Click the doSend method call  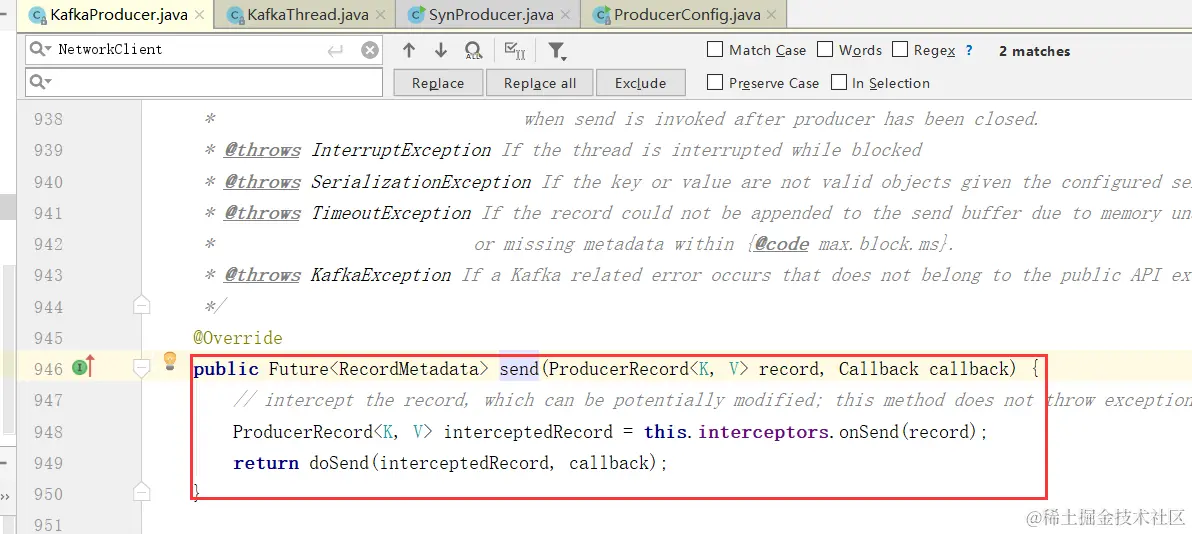point(339,462)
